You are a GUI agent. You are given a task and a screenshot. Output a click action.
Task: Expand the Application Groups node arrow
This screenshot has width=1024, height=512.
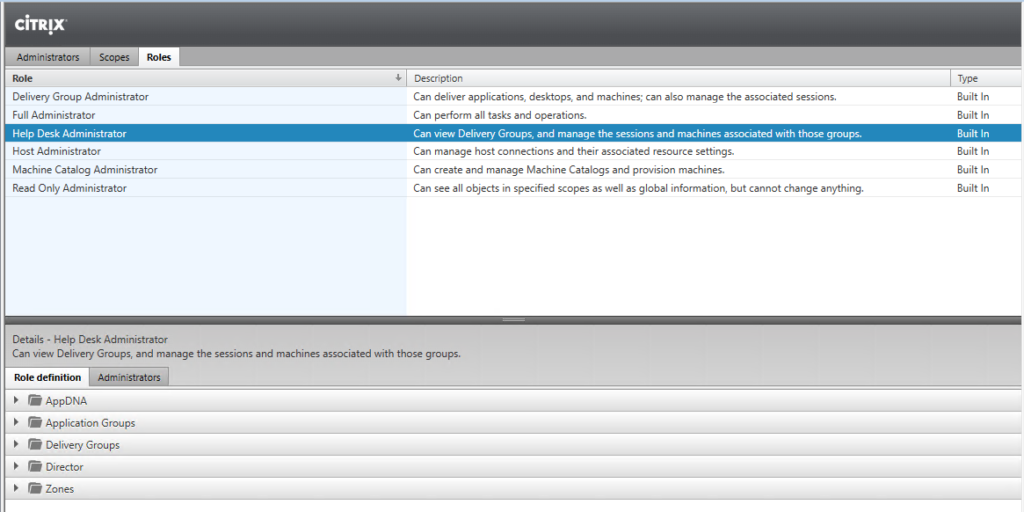(16, 423)
